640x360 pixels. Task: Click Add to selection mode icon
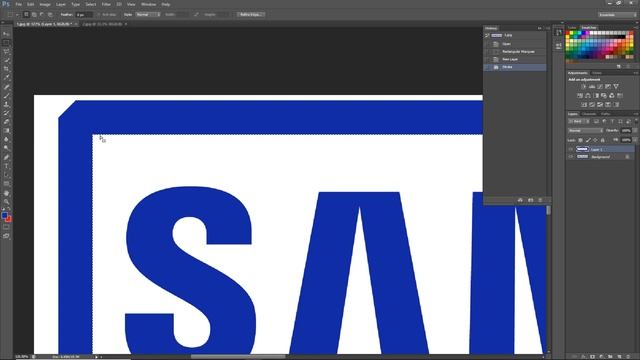tap(34, 14)
